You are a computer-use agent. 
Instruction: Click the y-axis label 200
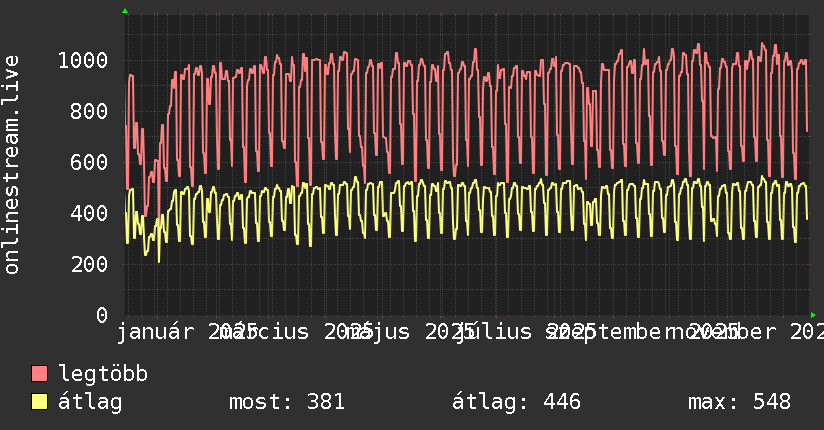coord(89,264)
